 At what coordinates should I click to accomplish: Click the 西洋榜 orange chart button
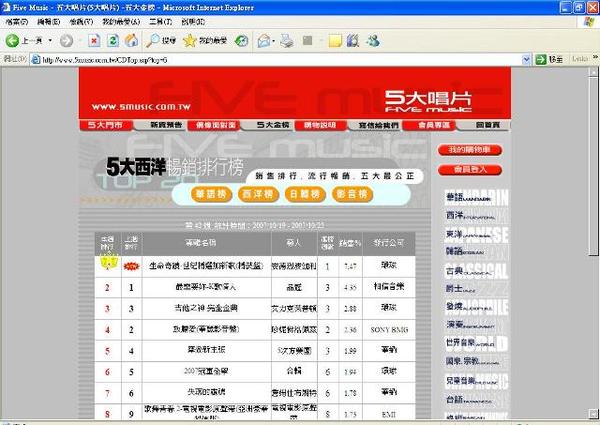click(x=258, y=194)
